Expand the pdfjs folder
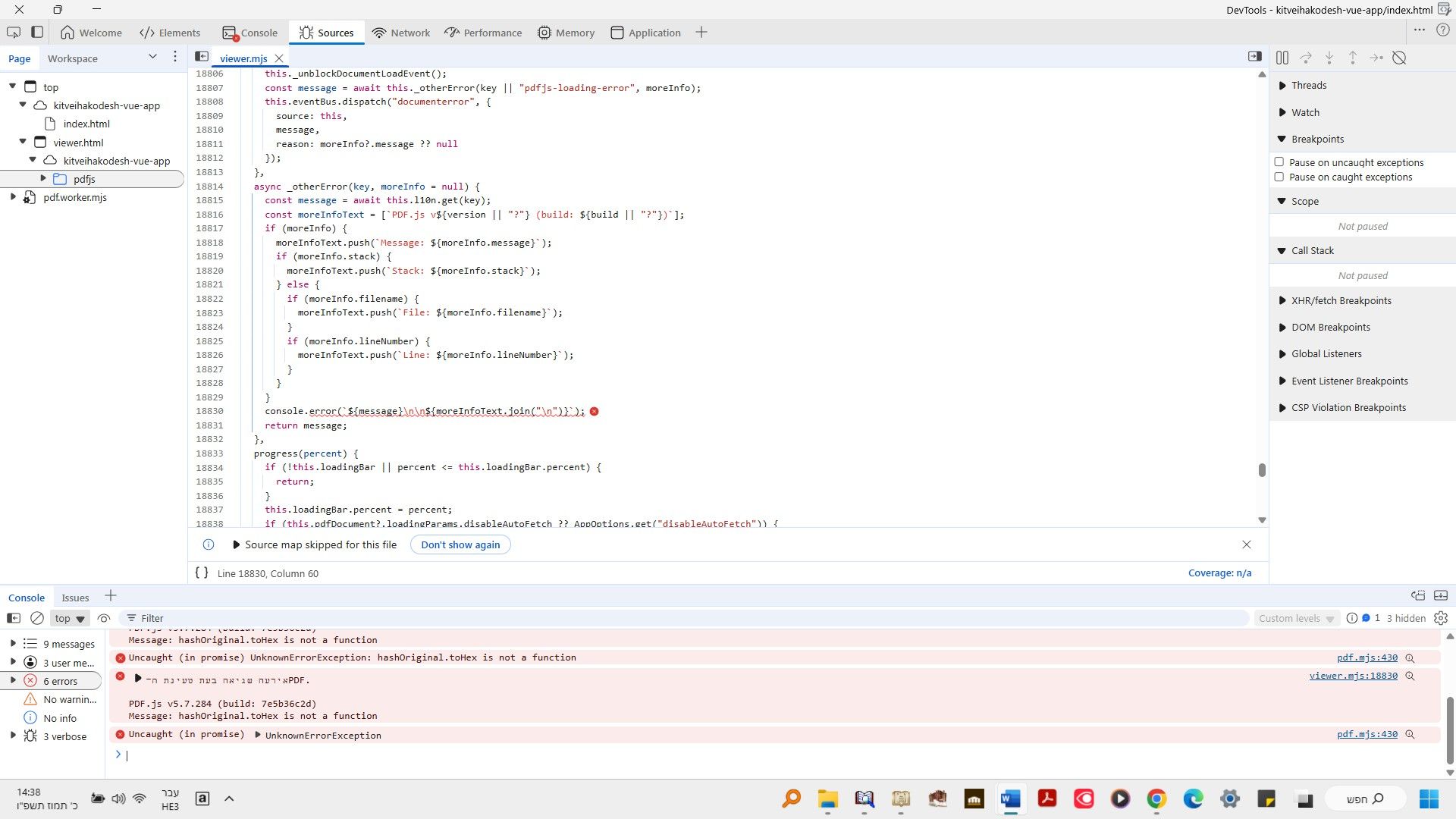The image size is (1456, 819). [43, 179]
